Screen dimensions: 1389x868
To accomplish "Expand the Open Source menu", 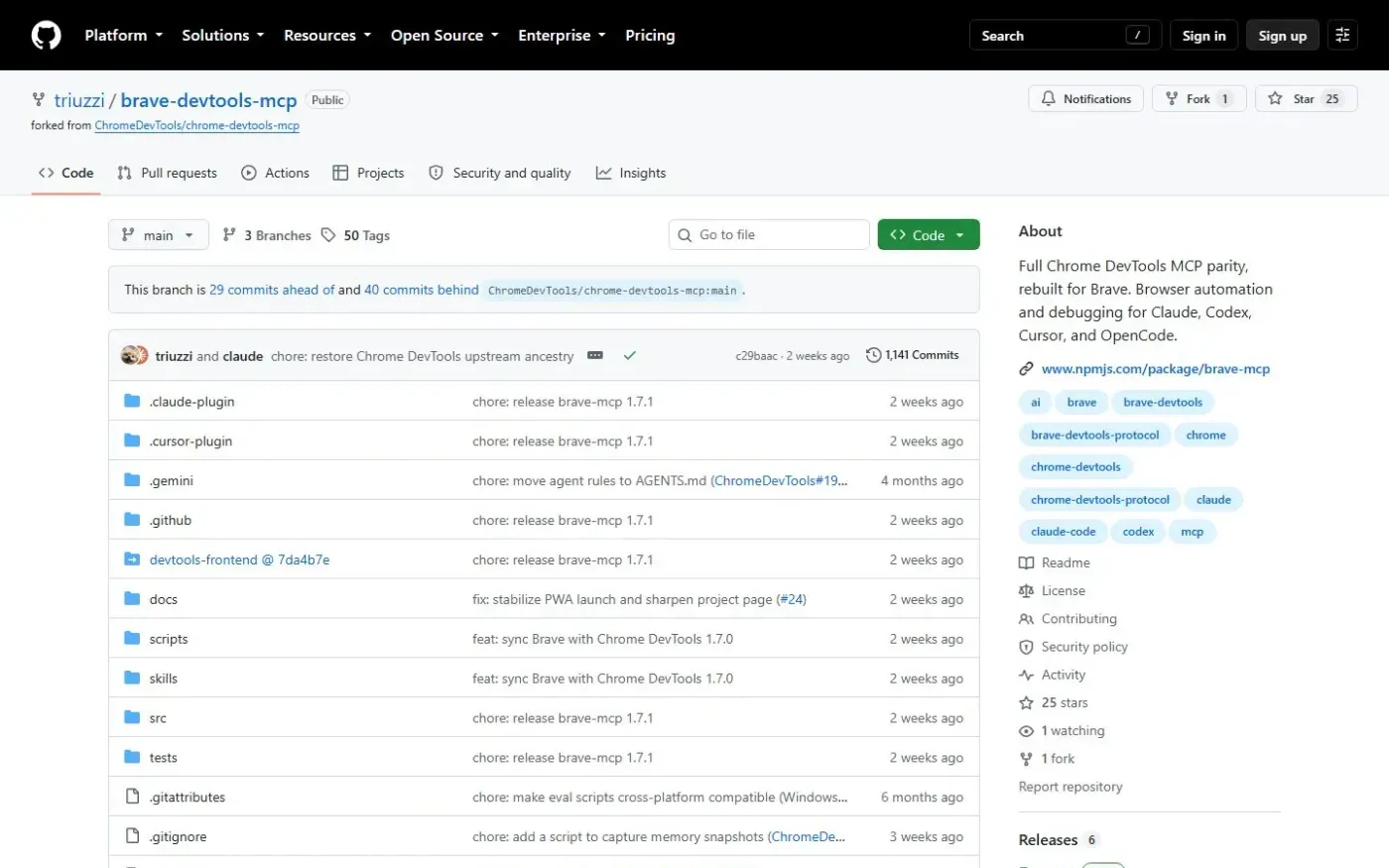I will [x=444, y=36].
